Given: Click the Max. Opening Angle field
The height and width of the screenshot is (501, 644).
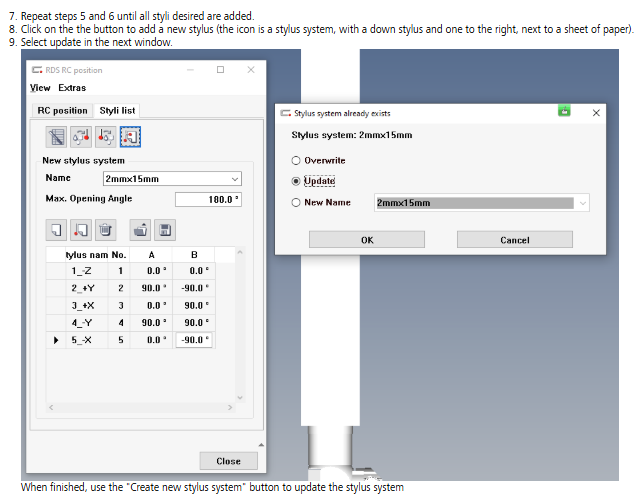Looking at the screenshot, I should pos(208,200).
